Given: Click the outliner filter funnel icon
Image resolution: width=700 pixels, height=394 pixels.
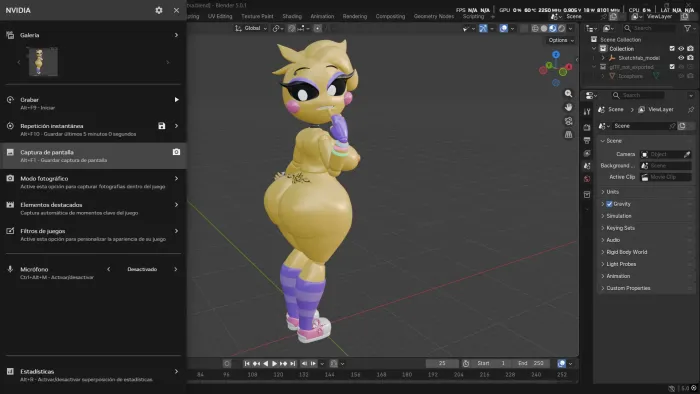Looking at the screenshot, I should [687, 28].
